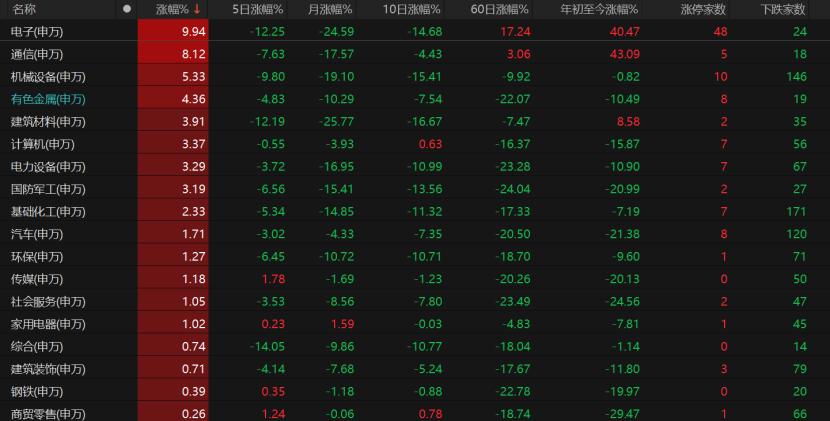Open the 传媒(申万) sector row
This screenshot has width=830, height=421.
pyautogui.click(x=415, y=279)
